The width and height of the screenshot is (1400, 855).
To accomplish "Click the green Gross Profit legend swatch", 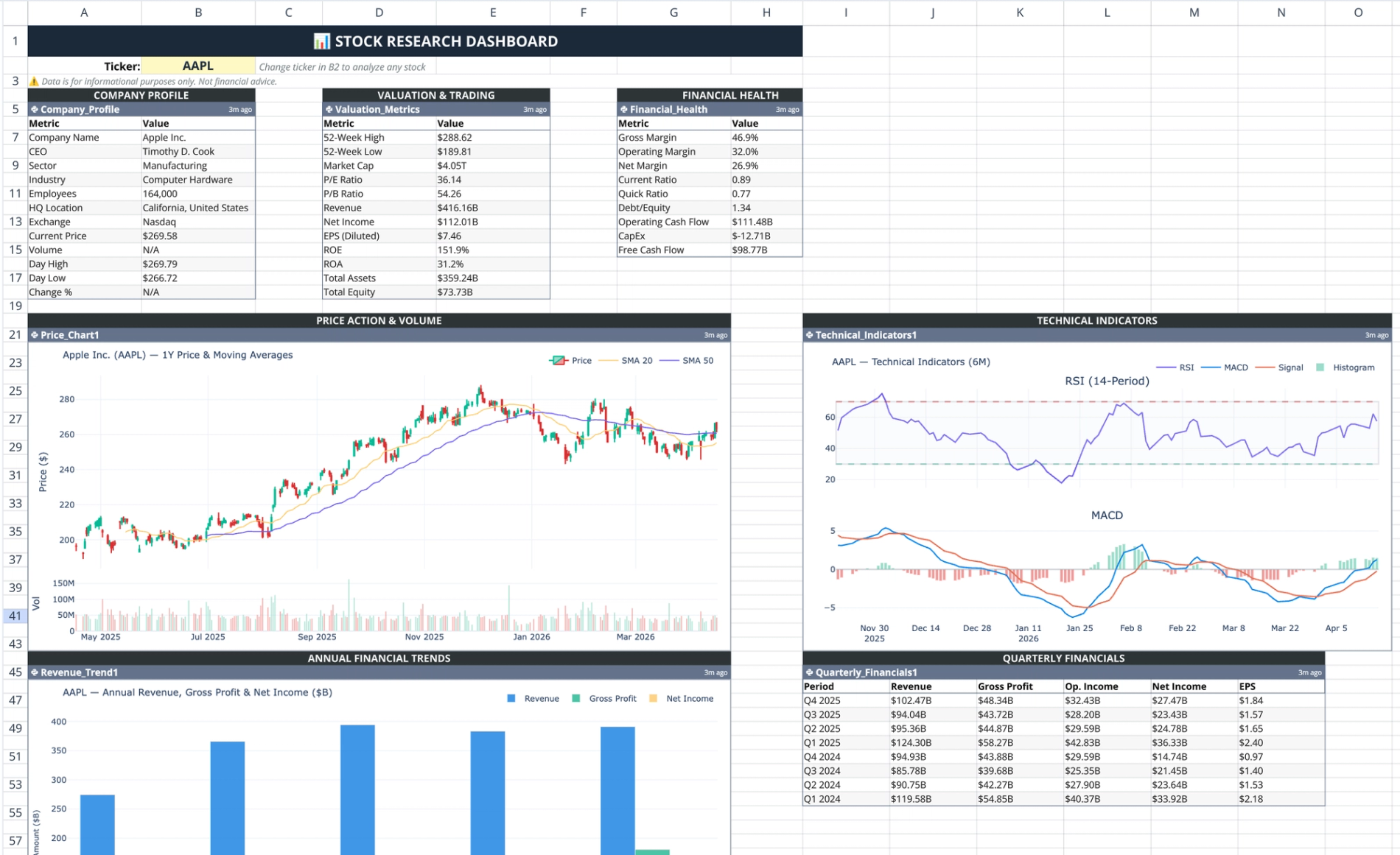I will tap(576, 698).
